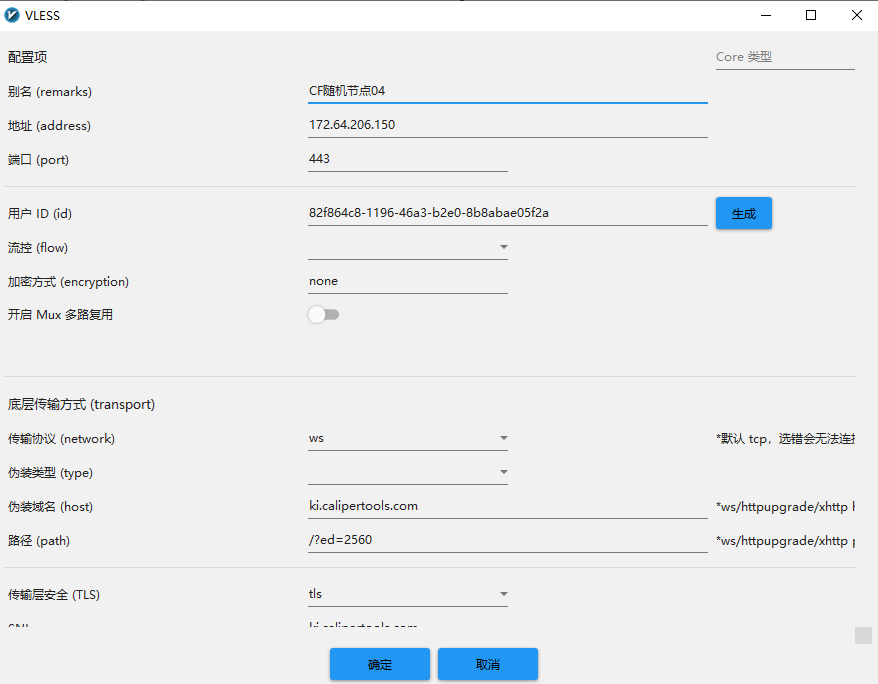Click the gray scrollbar block at bottom right
Viewport: 878px width, 684px height.
point(863,635)
